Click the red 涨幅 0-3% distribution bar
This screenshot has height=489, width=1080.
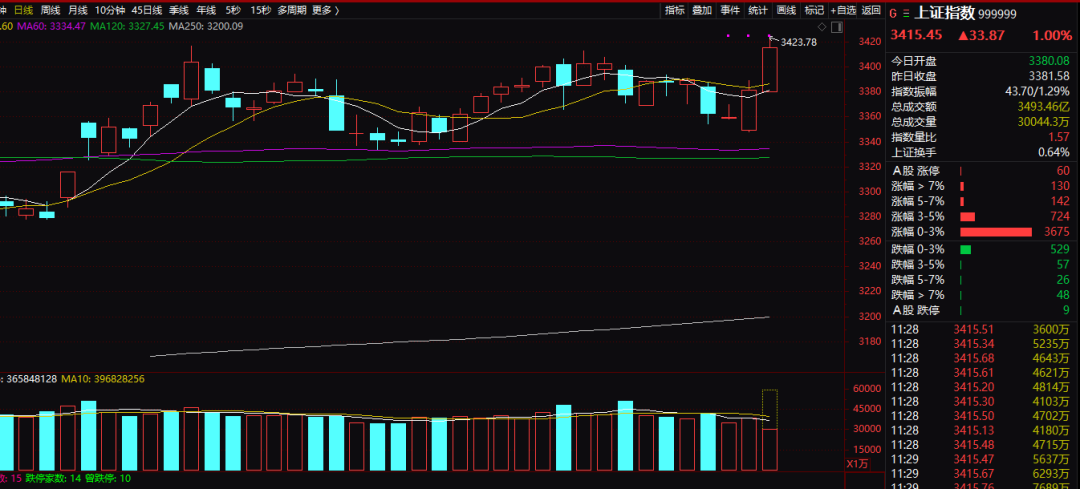[x=995, y=232]
